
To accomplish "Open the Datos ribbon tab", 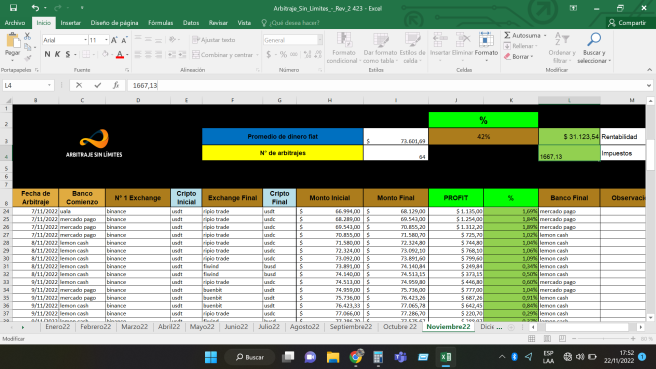I will point(191,23).
